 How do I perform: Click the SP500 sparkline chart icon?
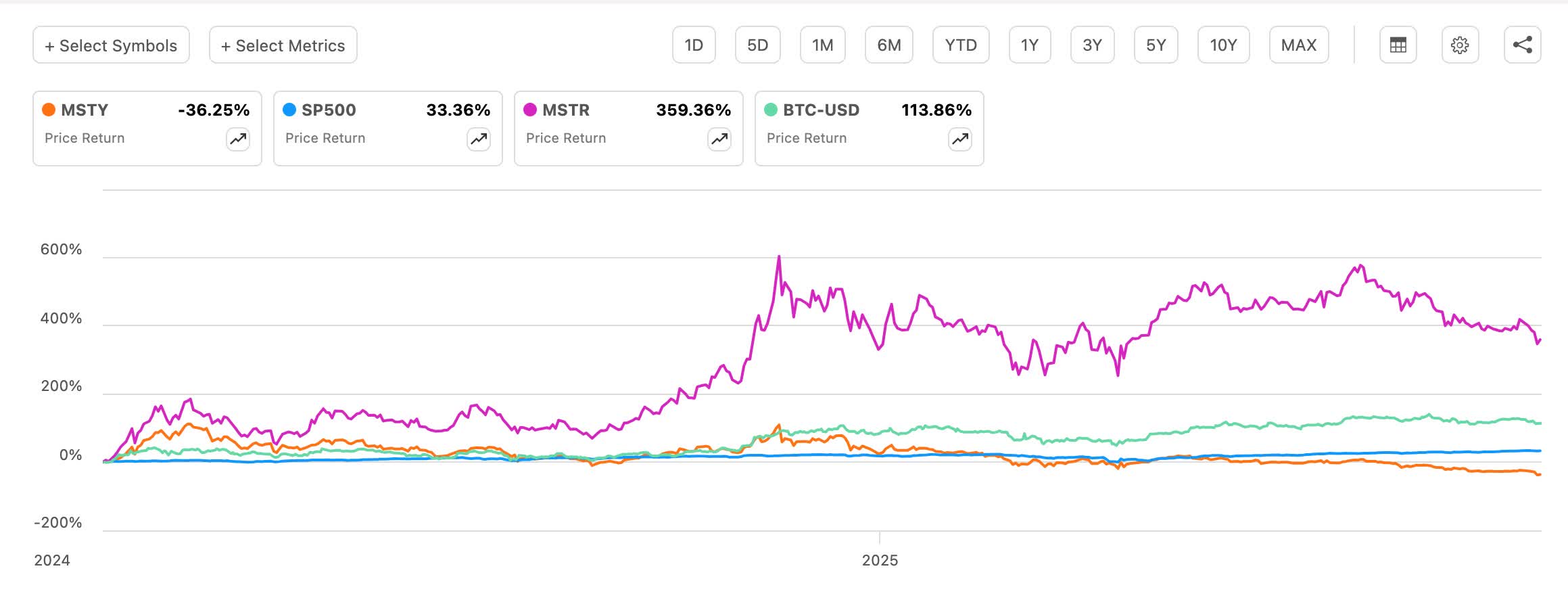coord(477,139)
